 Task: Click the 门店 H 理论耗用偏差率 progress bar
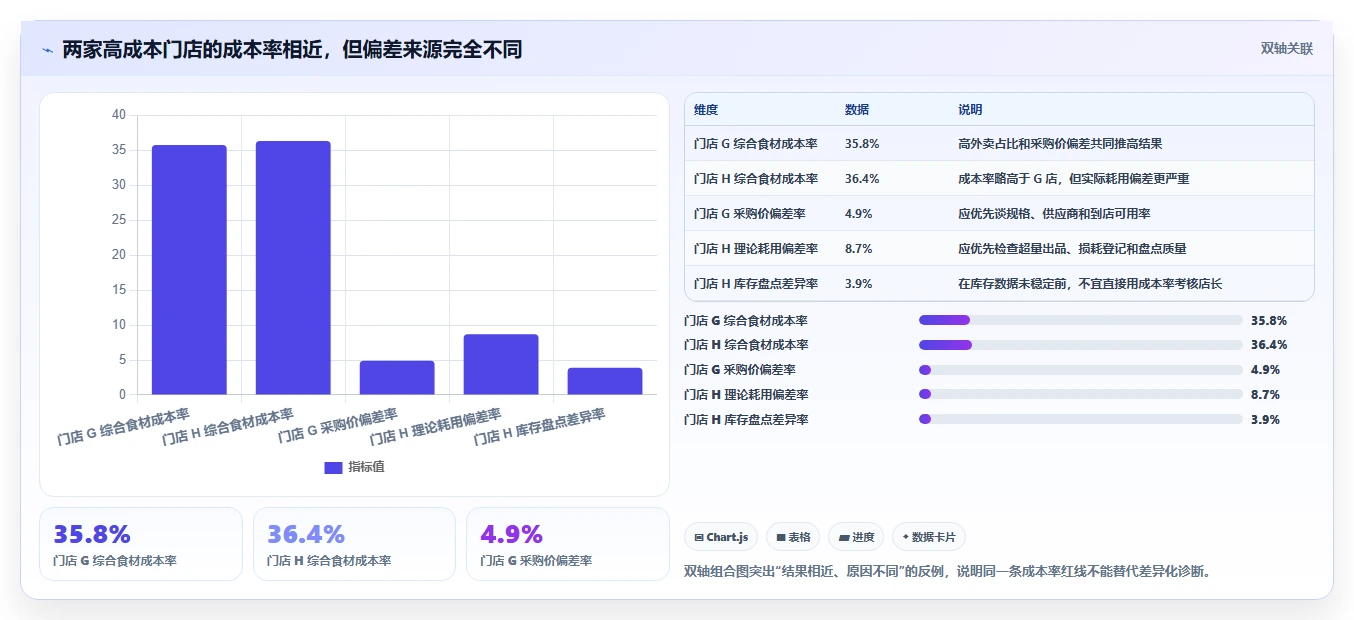point(1080,395)
